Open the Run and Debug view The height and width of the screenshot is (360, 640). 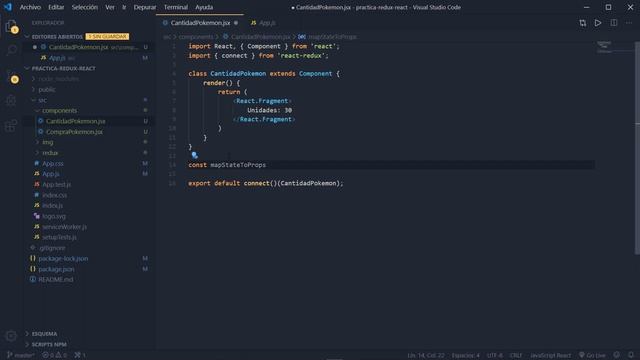[x=11, y=100]
